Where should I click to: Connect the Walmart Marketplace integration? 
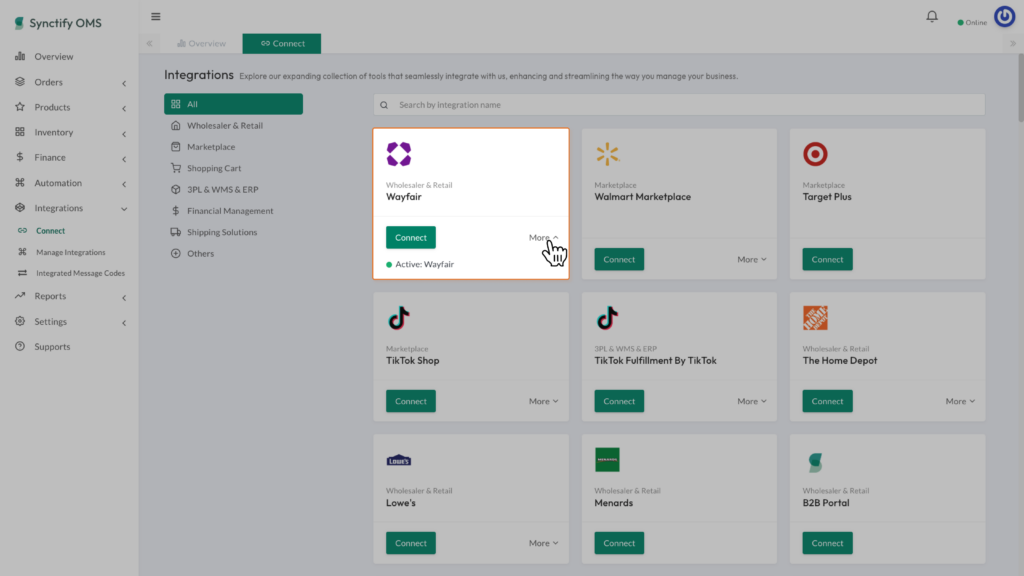click(619, 259)
